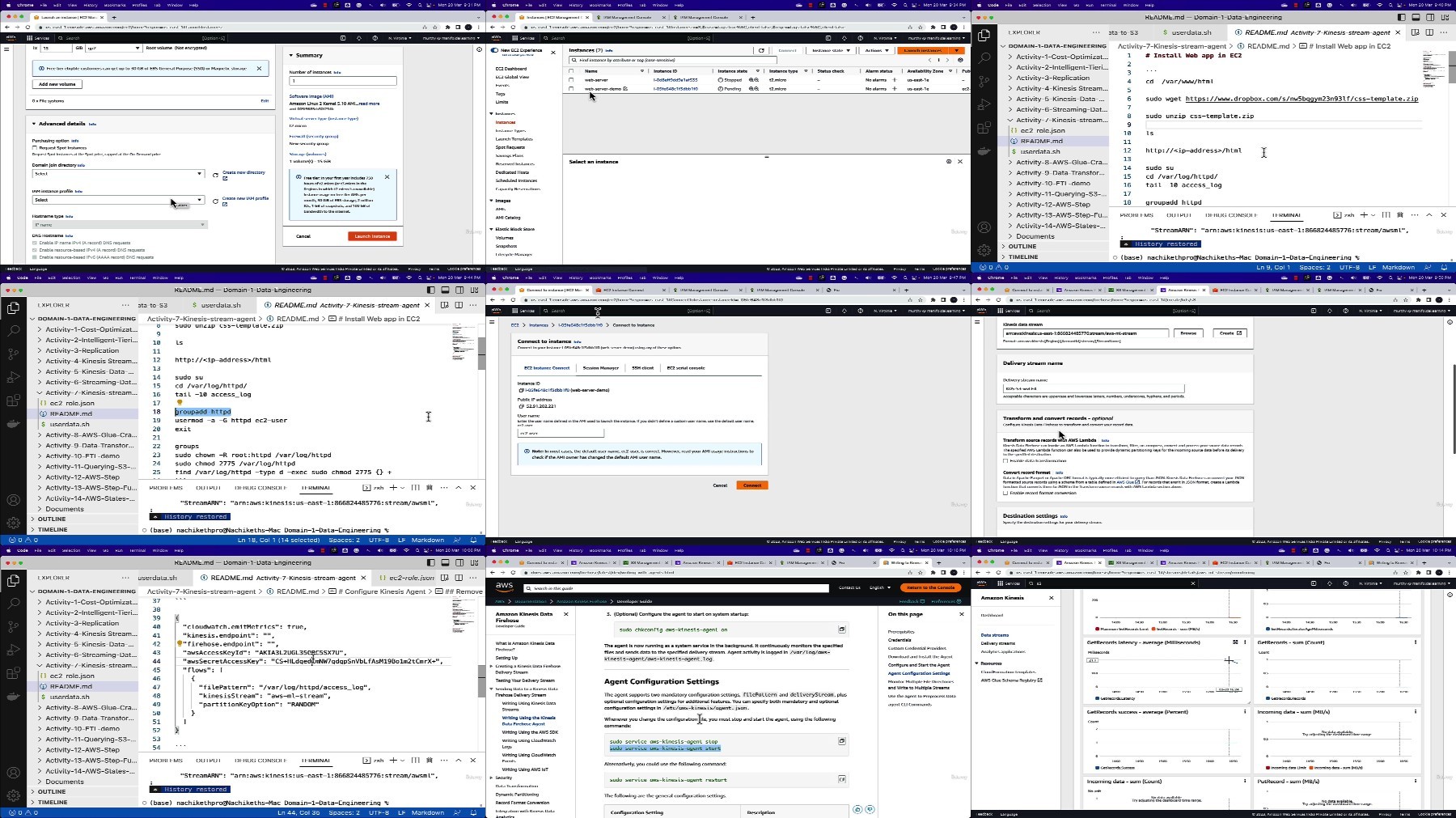Close the 'On this page' docs panel
The width and height of the screenshot is (1456, 818).
coord(961,614)
